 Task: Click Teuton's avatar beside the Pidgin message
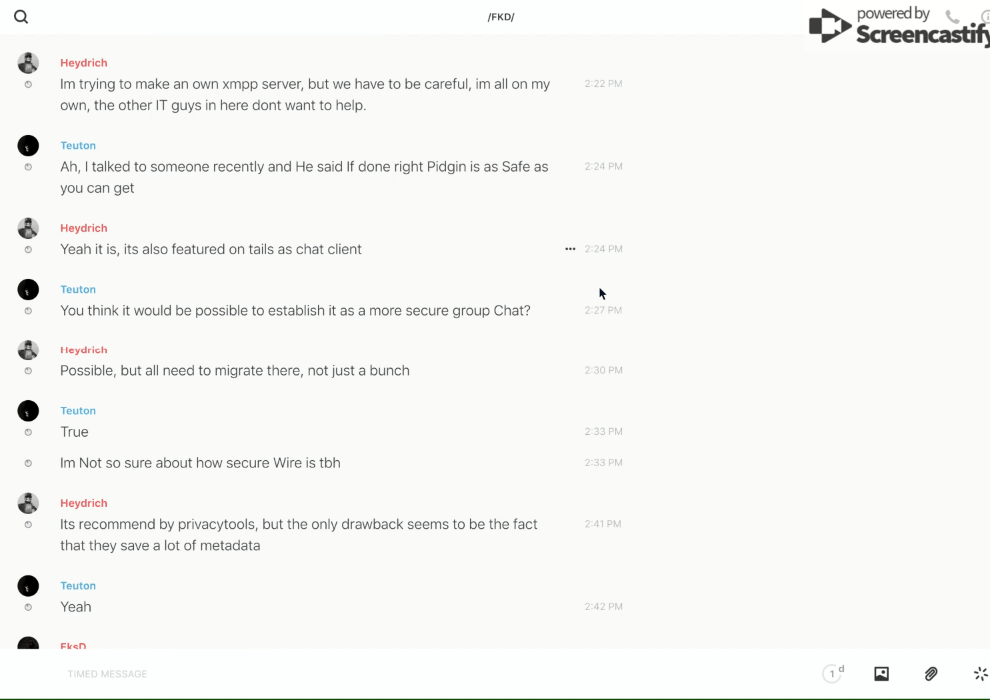point(28,146)
